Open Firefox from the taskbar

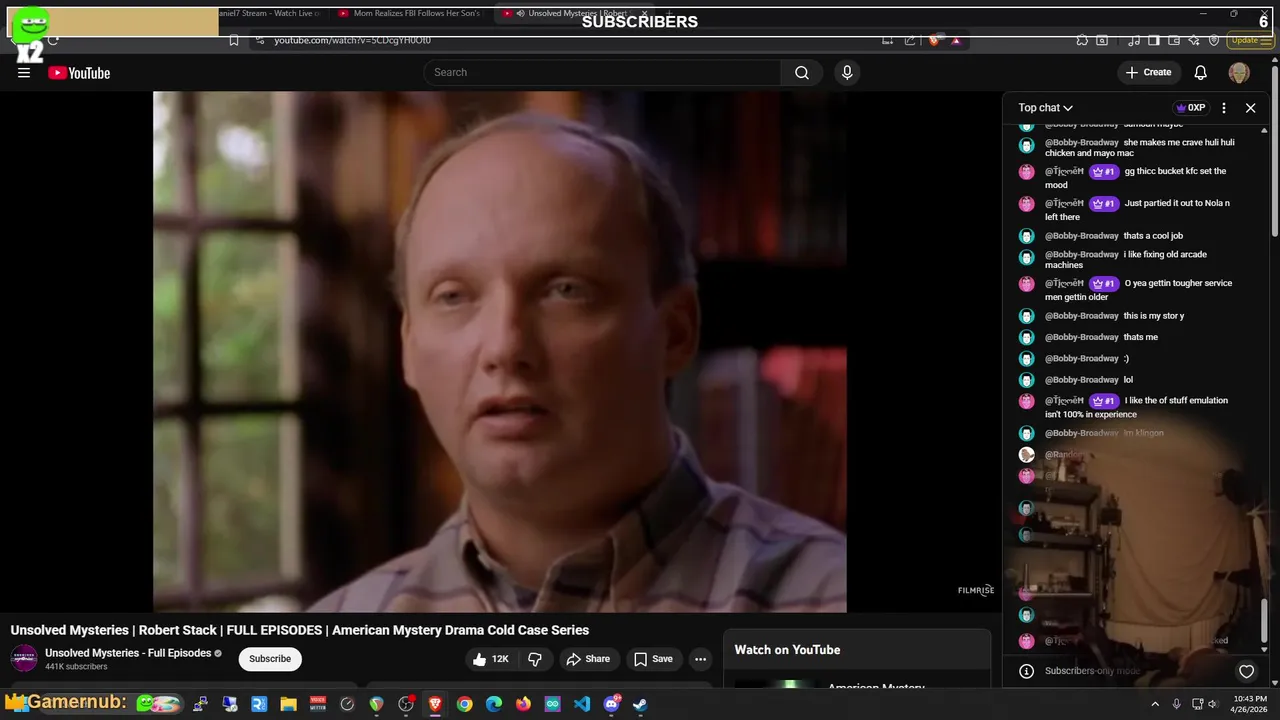pyautogui.click(x=523, y=704)
